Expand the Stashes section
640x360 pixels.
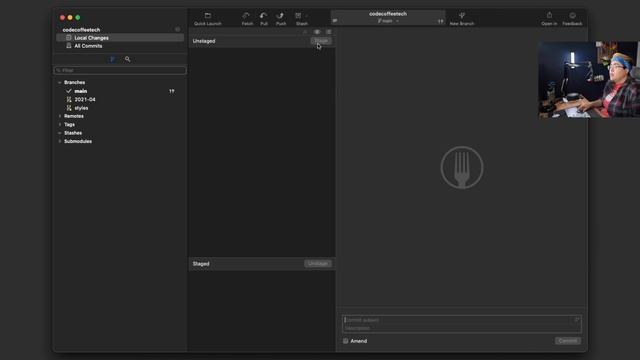pos(60,133)
